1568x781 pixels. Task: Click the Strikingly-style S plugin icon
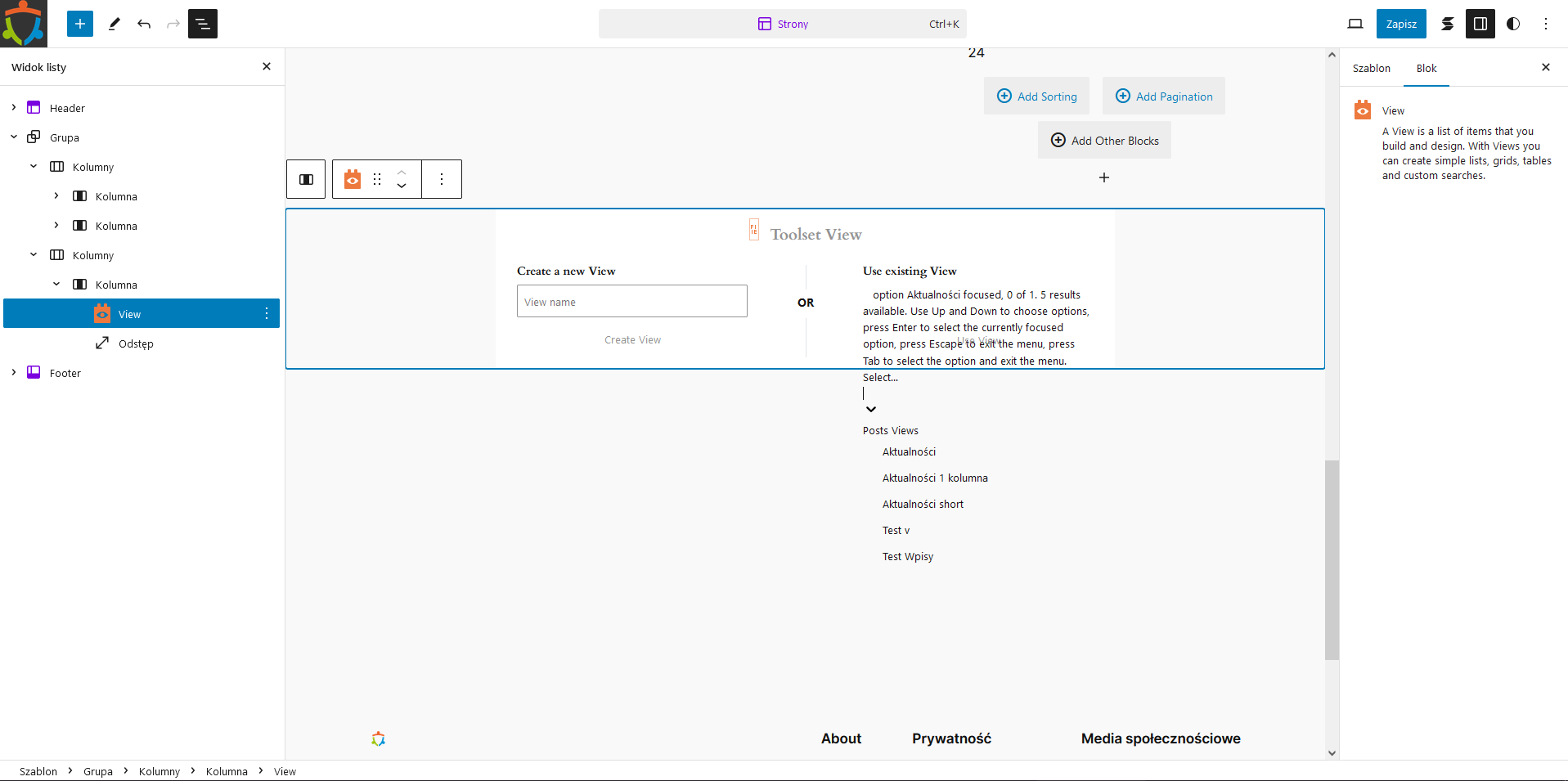point(1448,24)
